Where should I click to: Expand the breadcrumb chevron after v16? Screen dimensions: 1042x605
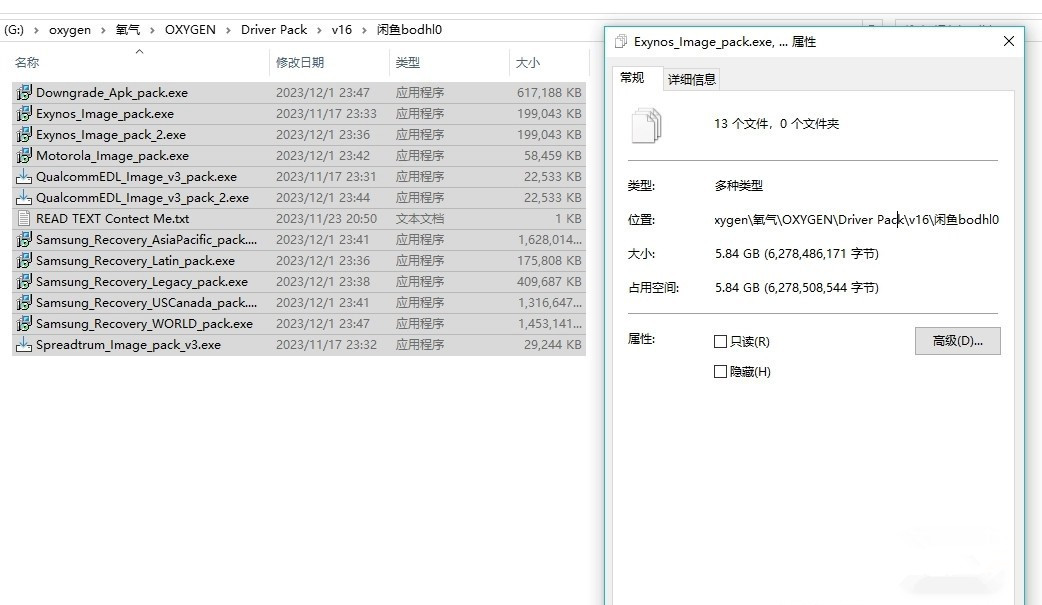pos(364,30)
